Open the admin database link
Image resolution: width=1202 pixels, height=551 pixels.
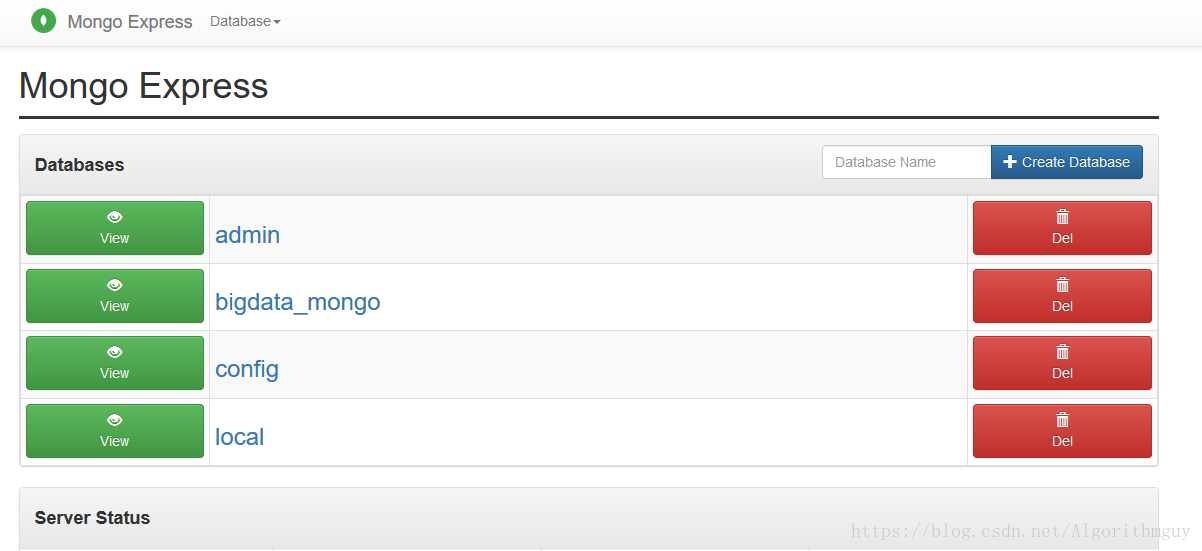[x=247, y=235]
